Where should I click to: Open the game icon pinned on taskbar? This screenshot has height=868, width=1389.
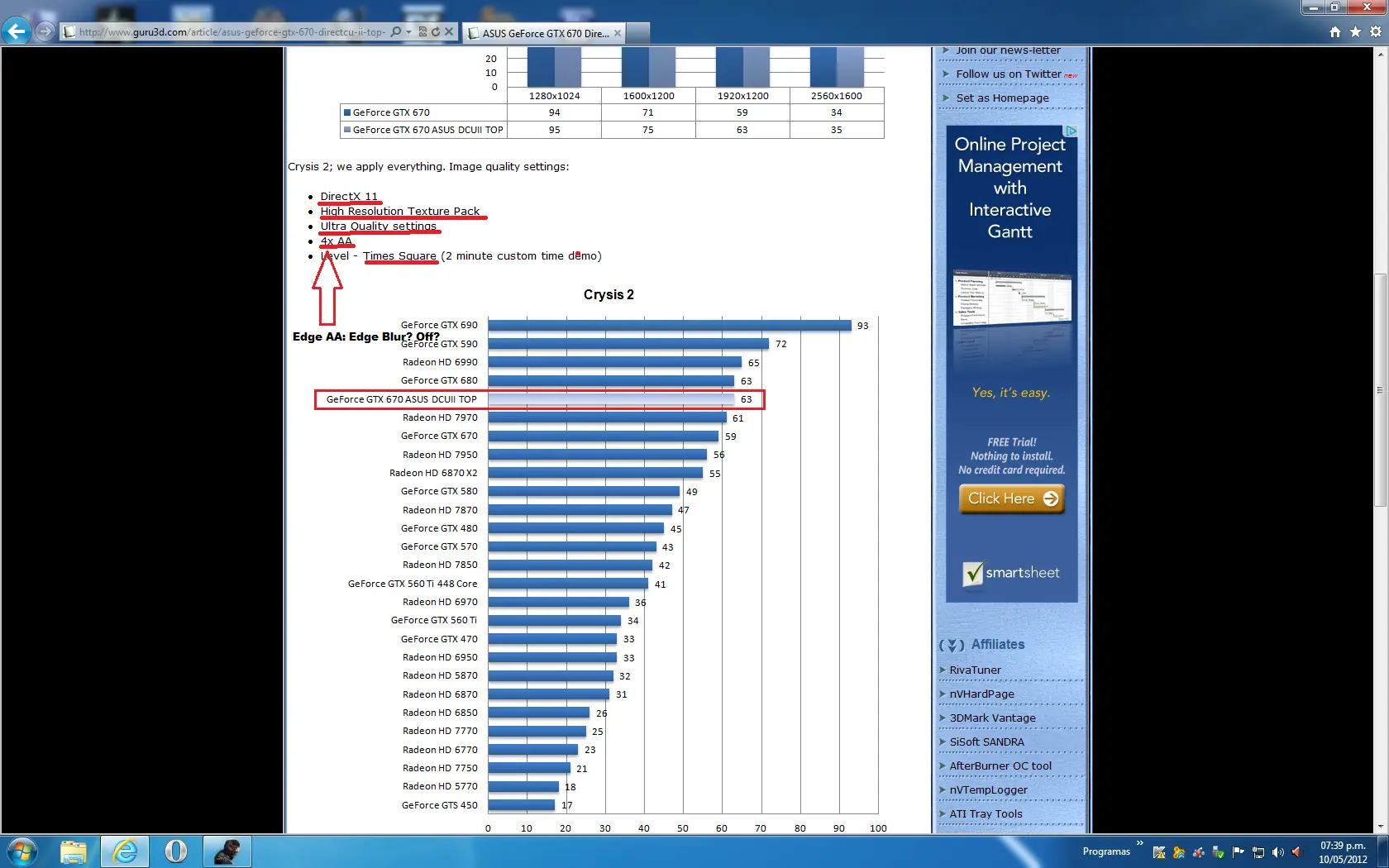[227, 851]
